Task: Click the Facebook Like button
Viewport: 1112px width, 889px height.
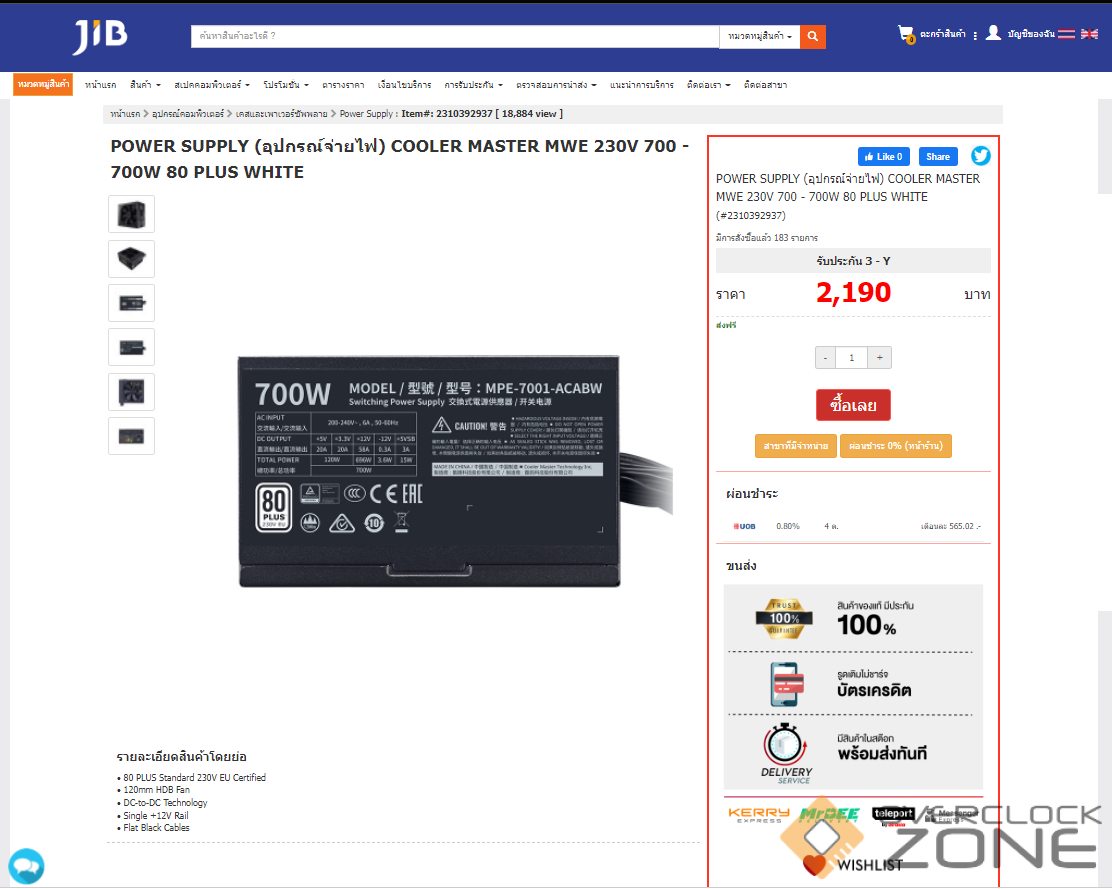Action: tap(884, 157)
